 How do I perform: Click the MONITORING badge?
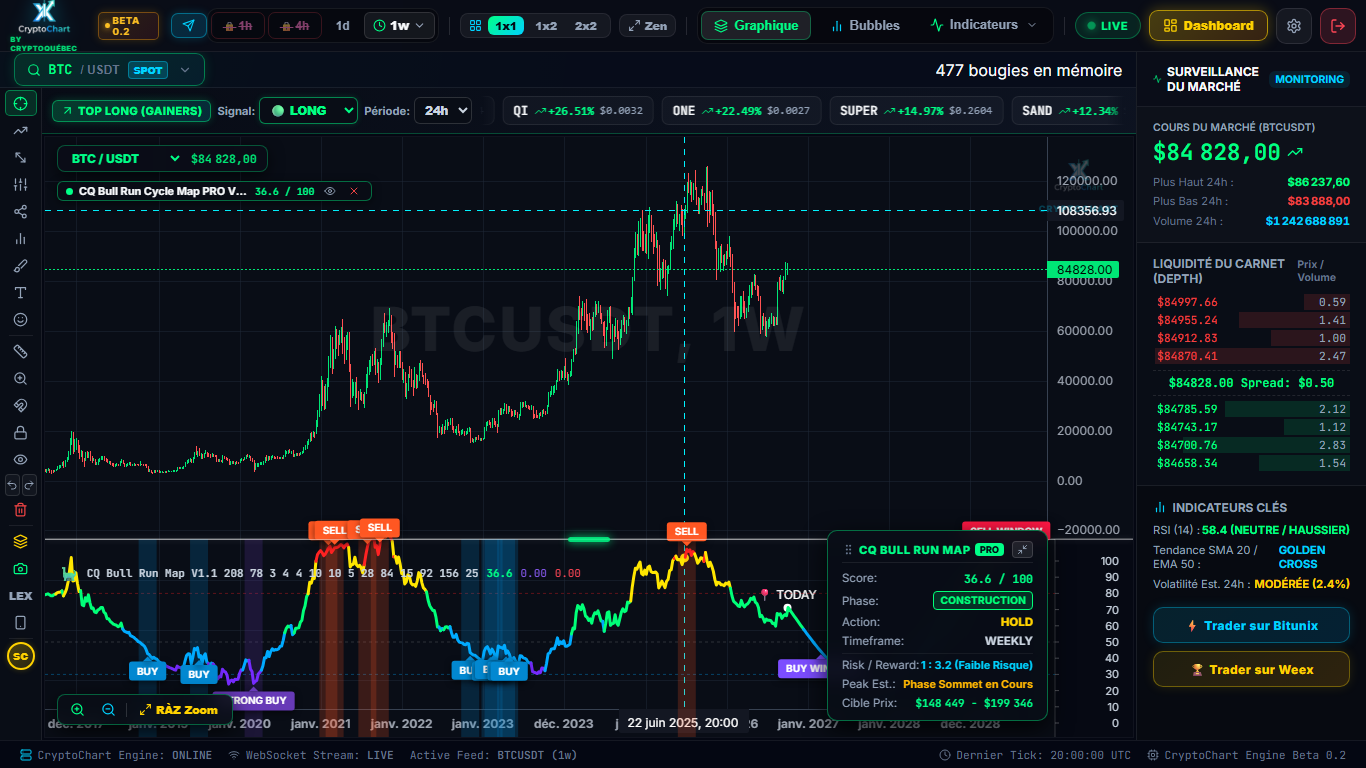(x=1309, y=79)
